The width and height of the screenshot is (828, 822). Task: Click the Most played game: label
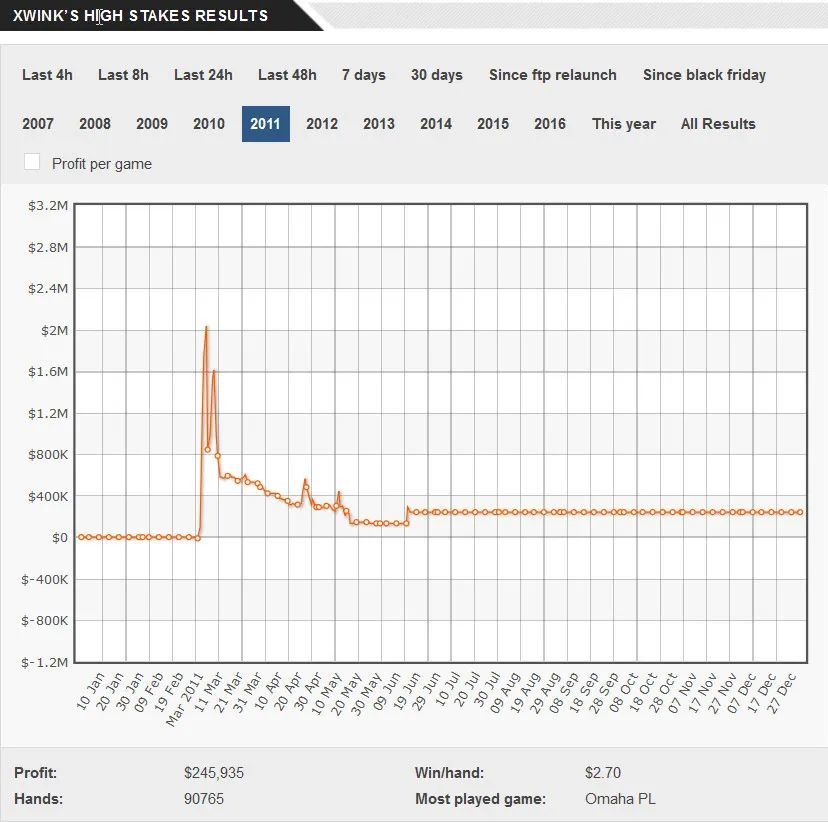[481, 799]
